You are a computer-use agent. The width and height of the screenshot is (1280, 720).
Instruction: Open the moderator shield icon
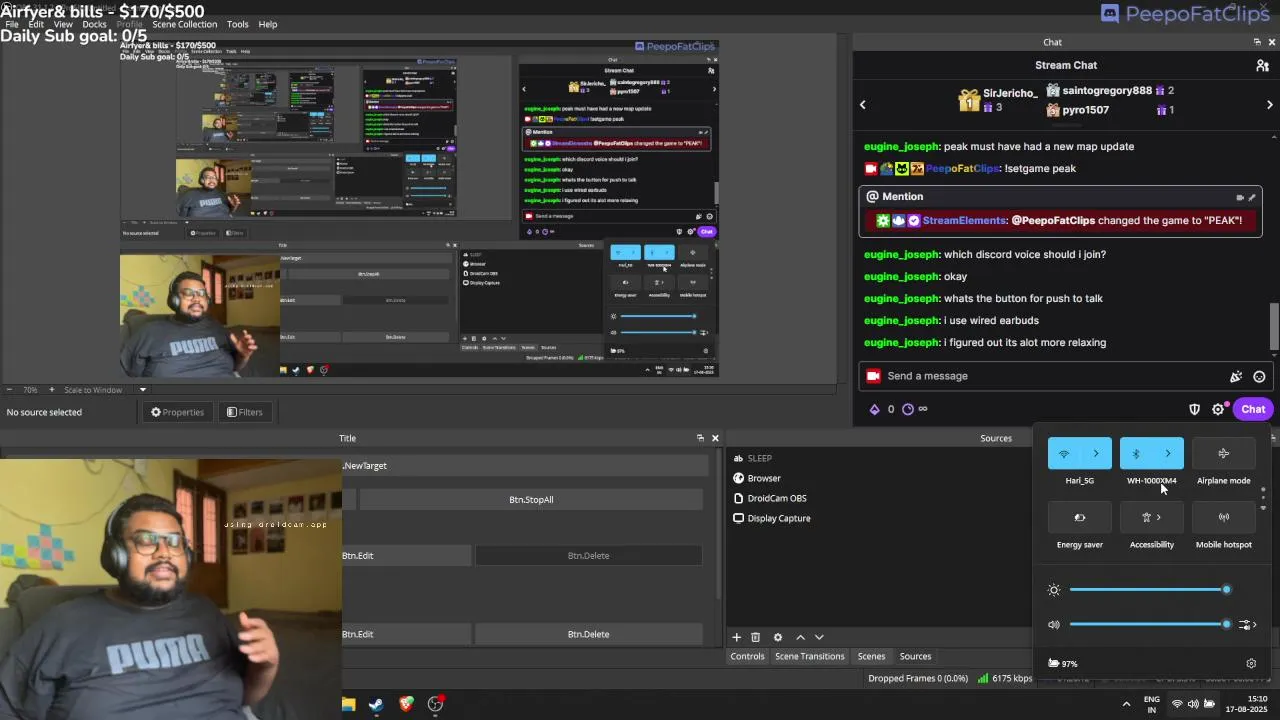1194,409
